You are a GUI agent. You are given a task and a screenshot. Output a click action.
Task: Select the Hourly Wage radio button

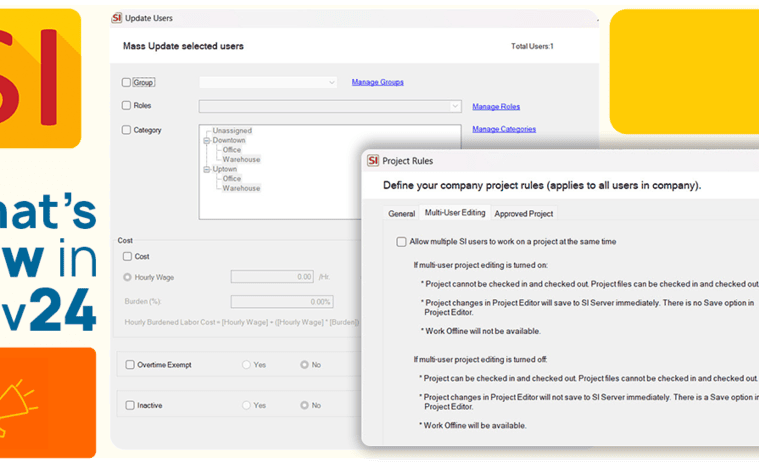coord(127,277)
